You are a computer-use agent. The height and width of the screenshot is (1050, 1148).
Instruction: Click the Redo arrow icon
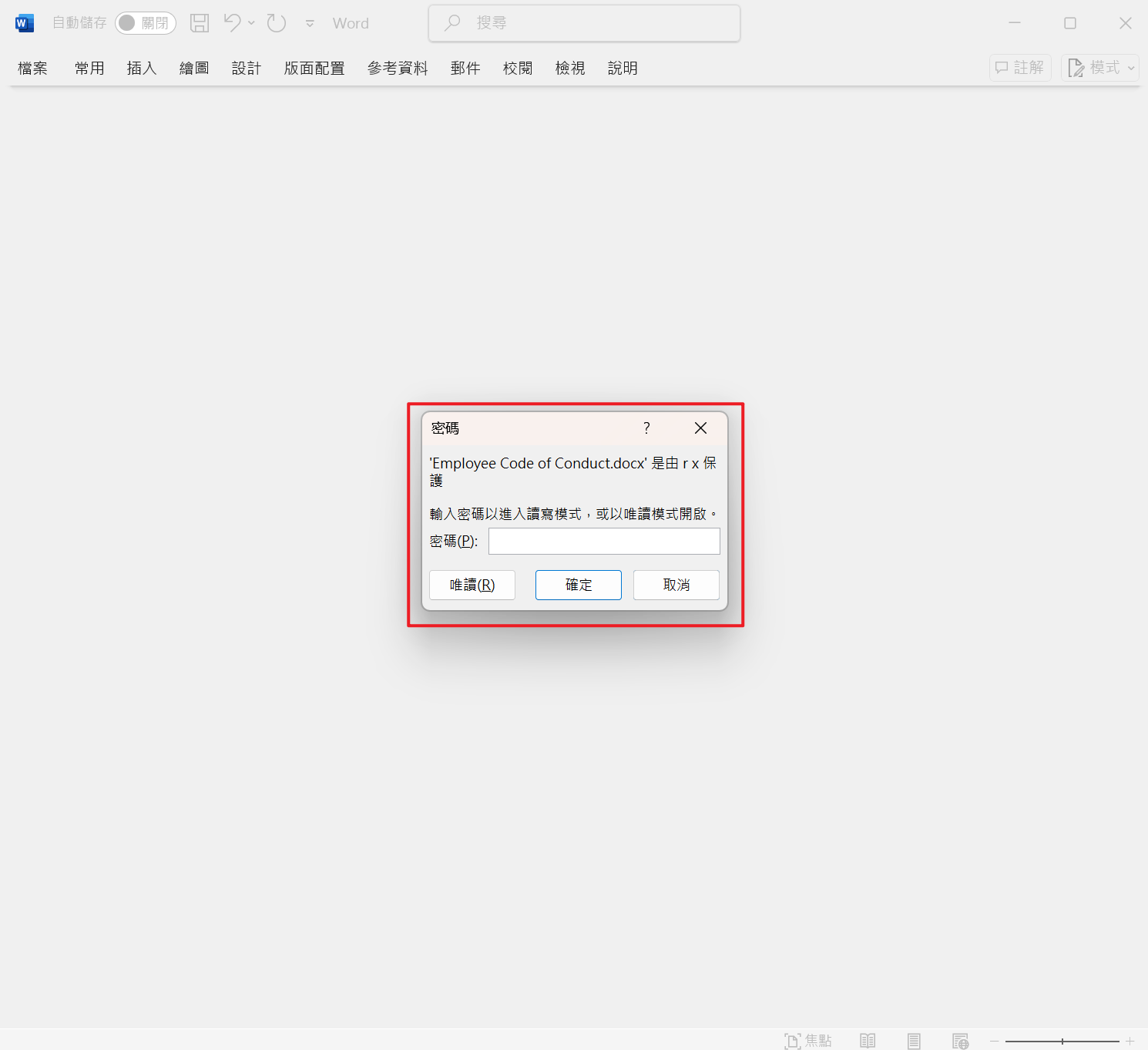pos(277,23)
